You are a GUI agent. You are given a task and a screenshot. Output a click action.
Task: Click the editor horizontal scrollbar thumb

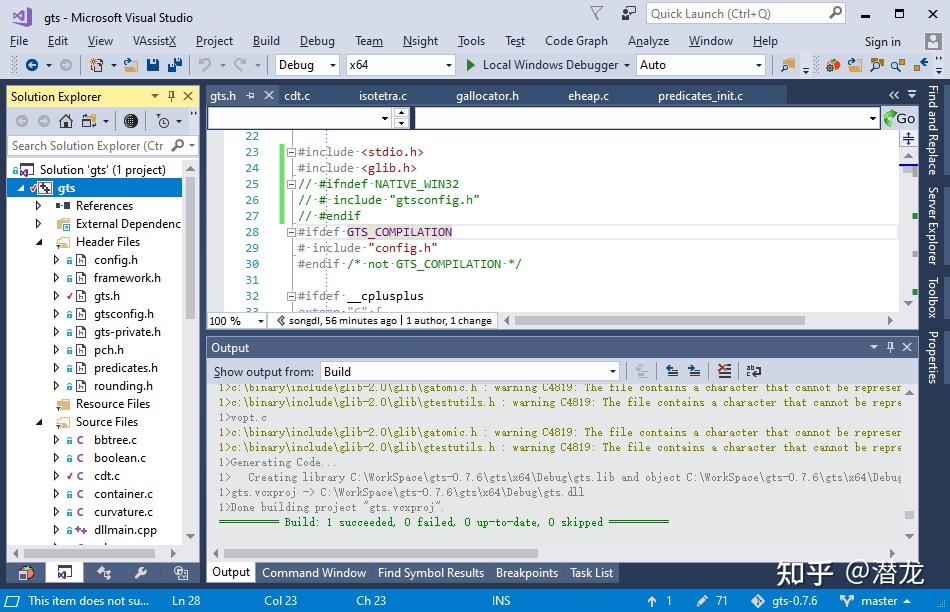pyautogui.click(x=659, y=321)
